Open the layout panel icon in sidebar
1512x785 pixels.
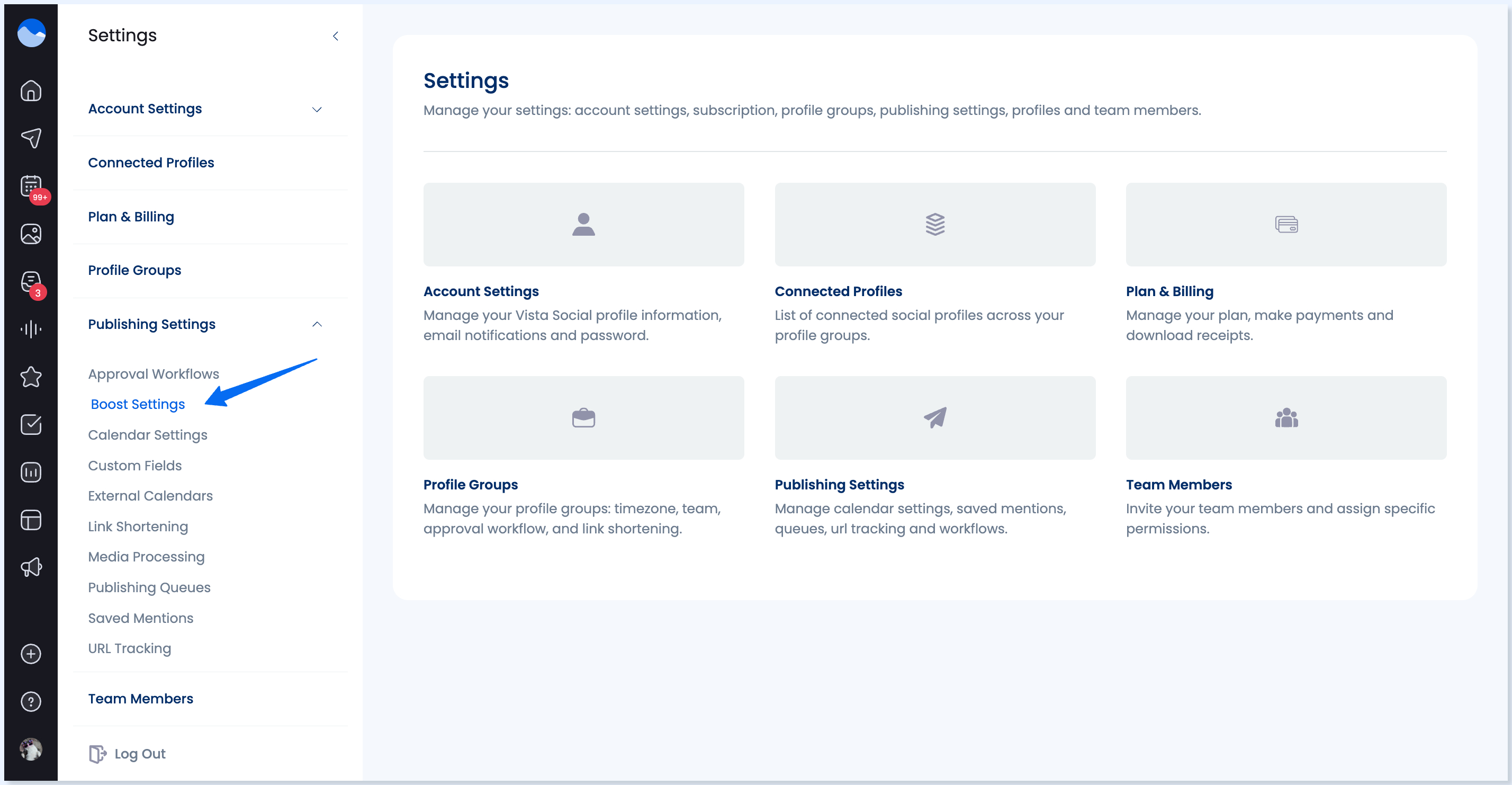(31, 520)
